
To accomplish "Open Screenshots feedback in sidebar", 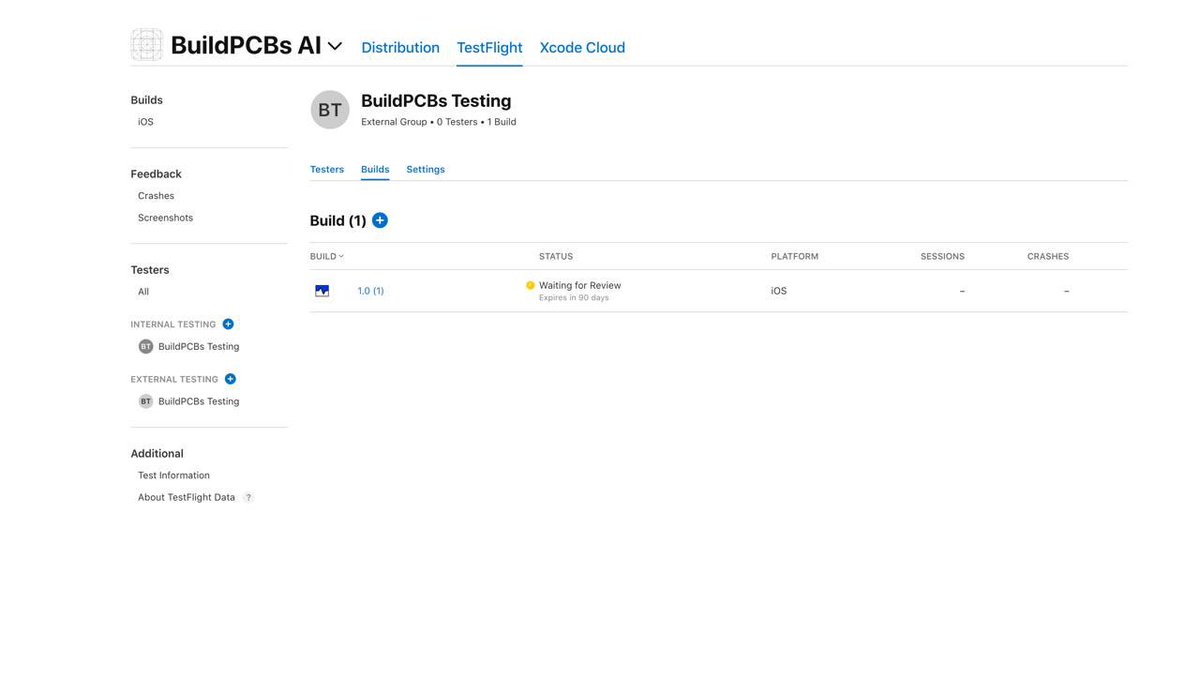I will click(x=166, y=218).
